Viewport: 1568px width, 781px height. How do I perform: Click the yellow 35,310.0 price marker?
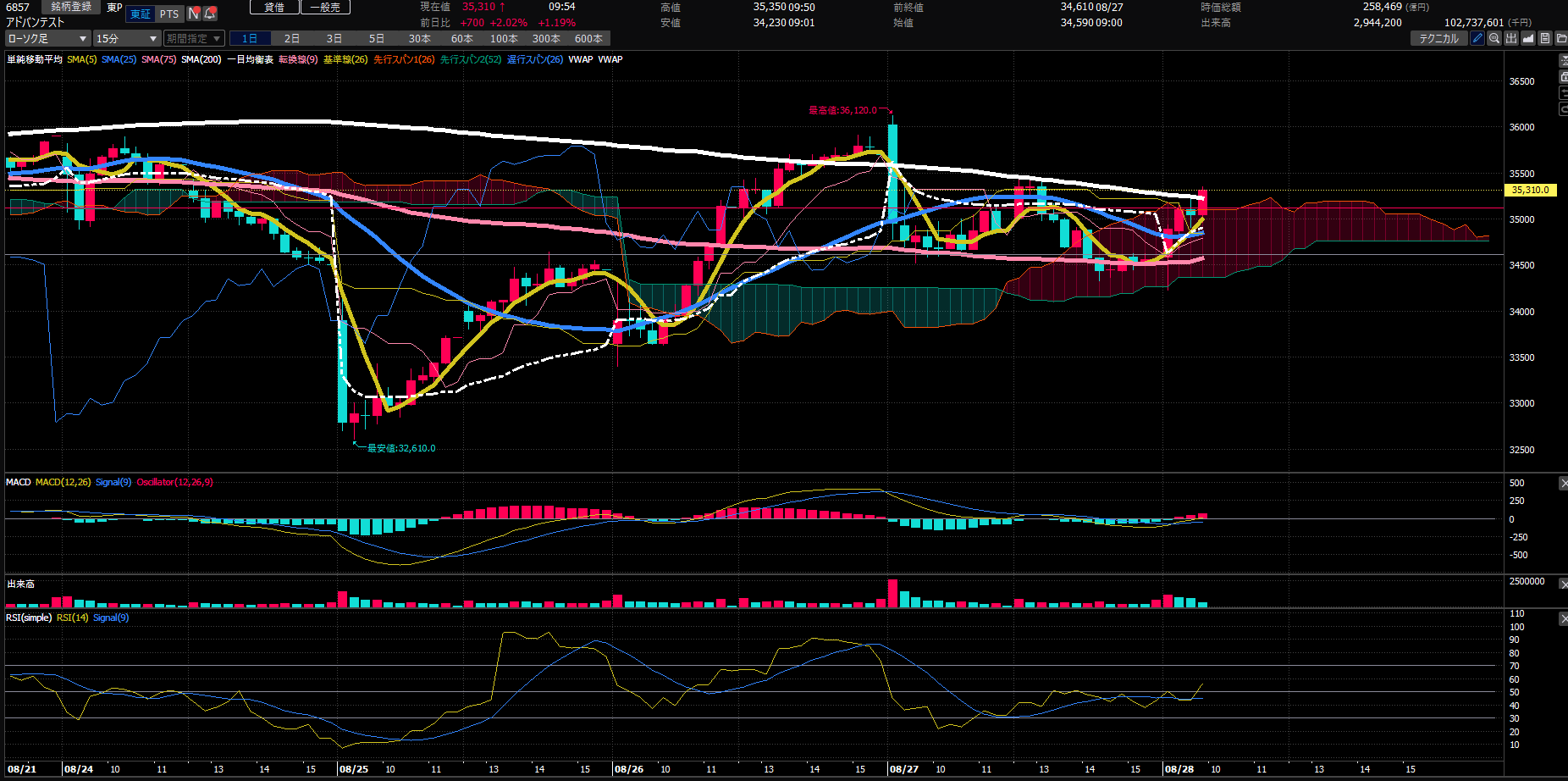click(1531, 190)
